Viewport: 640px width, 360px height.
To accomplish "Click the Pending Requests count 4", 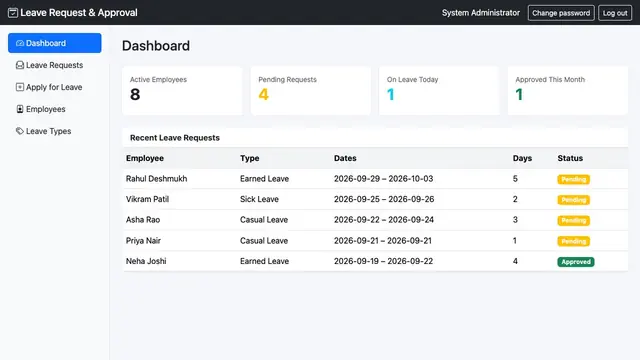I will 264,95.
